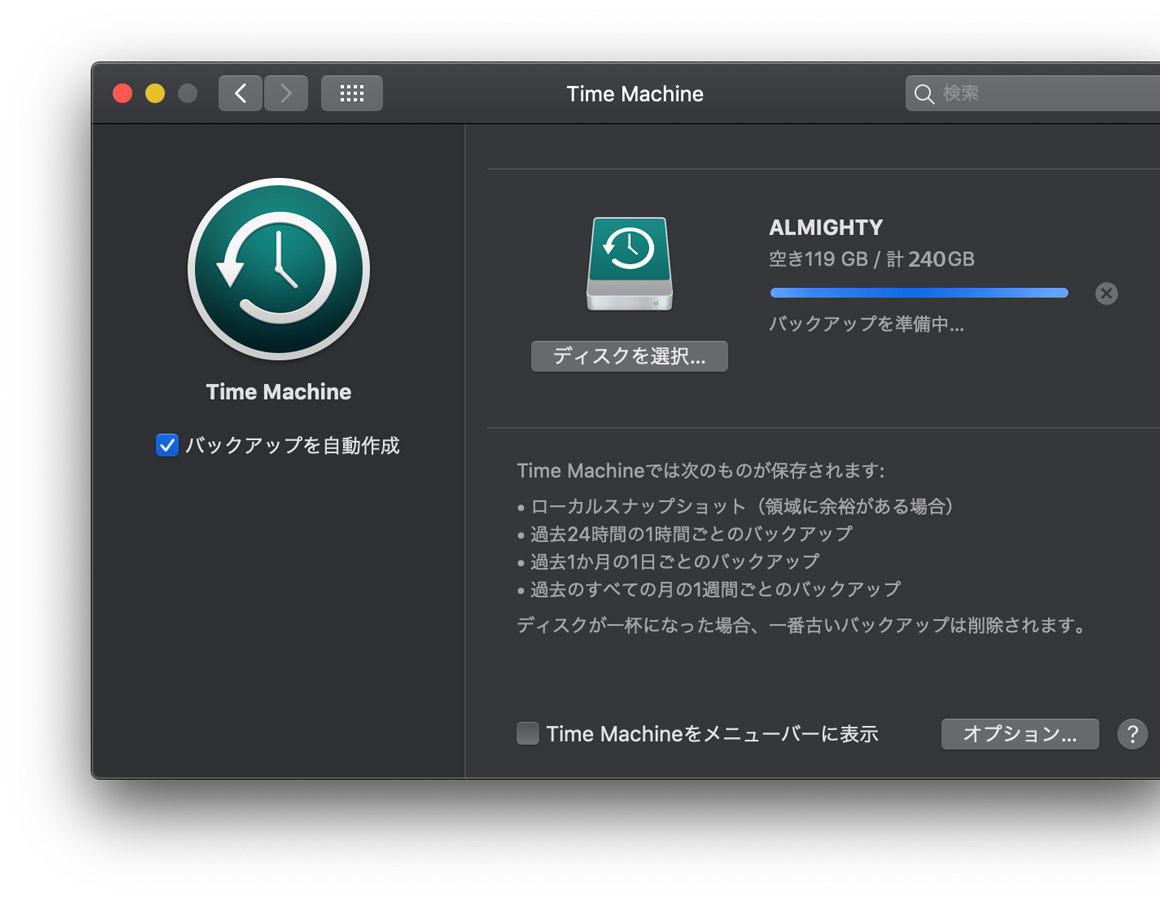Enable Time Machineをメニューバーに表示 checkbox
This screenshot has height=899, width=1160.
[527, 733]
